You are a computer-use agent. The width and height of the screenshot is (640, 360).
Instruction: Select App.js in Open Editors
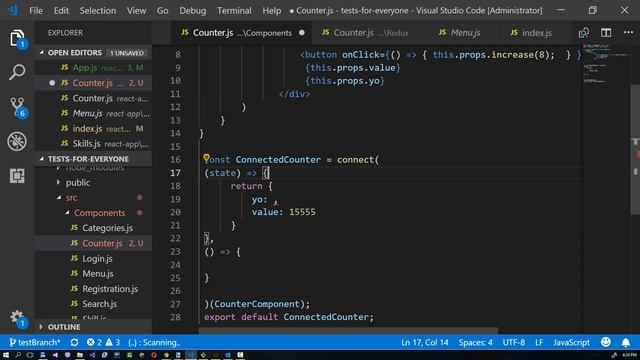point(93,68)
